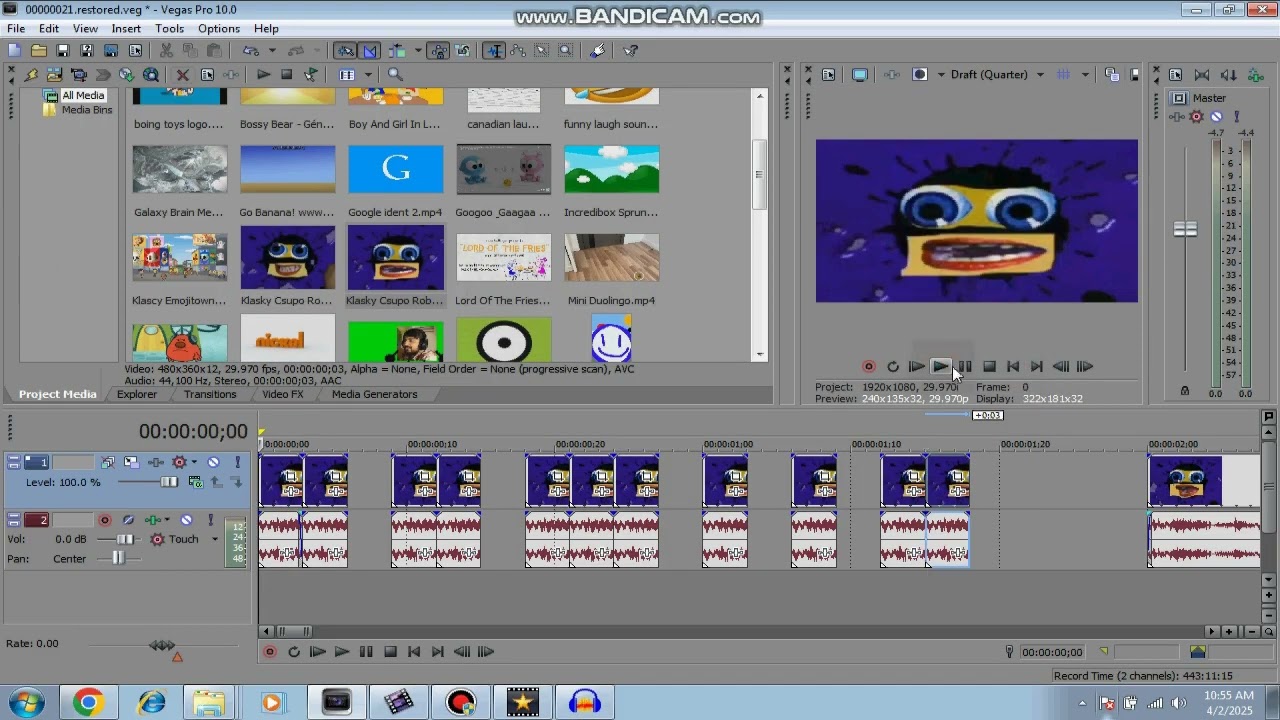Switch to the Transitions tab

210,394
